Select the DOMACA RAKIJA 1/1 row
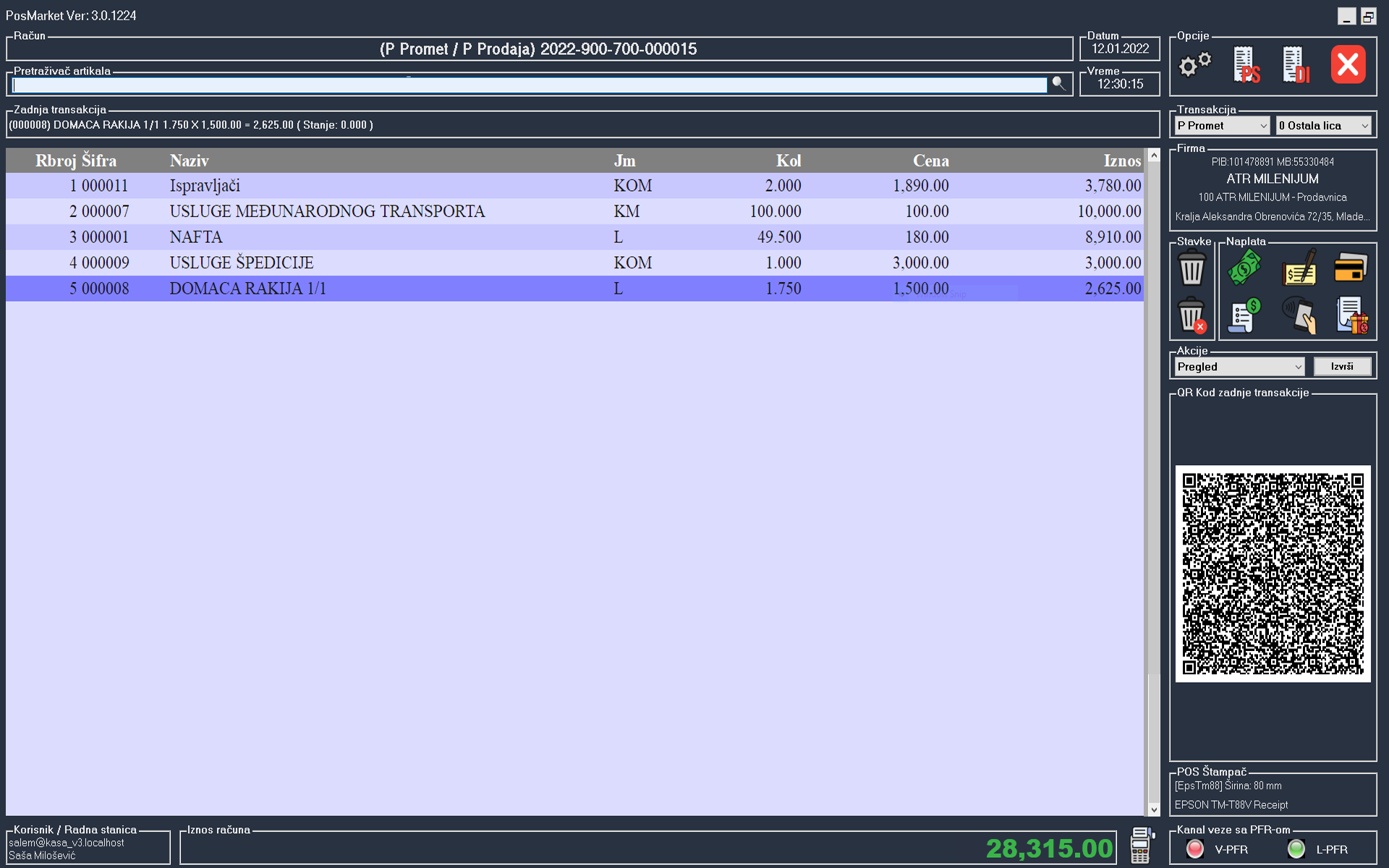 574,289
